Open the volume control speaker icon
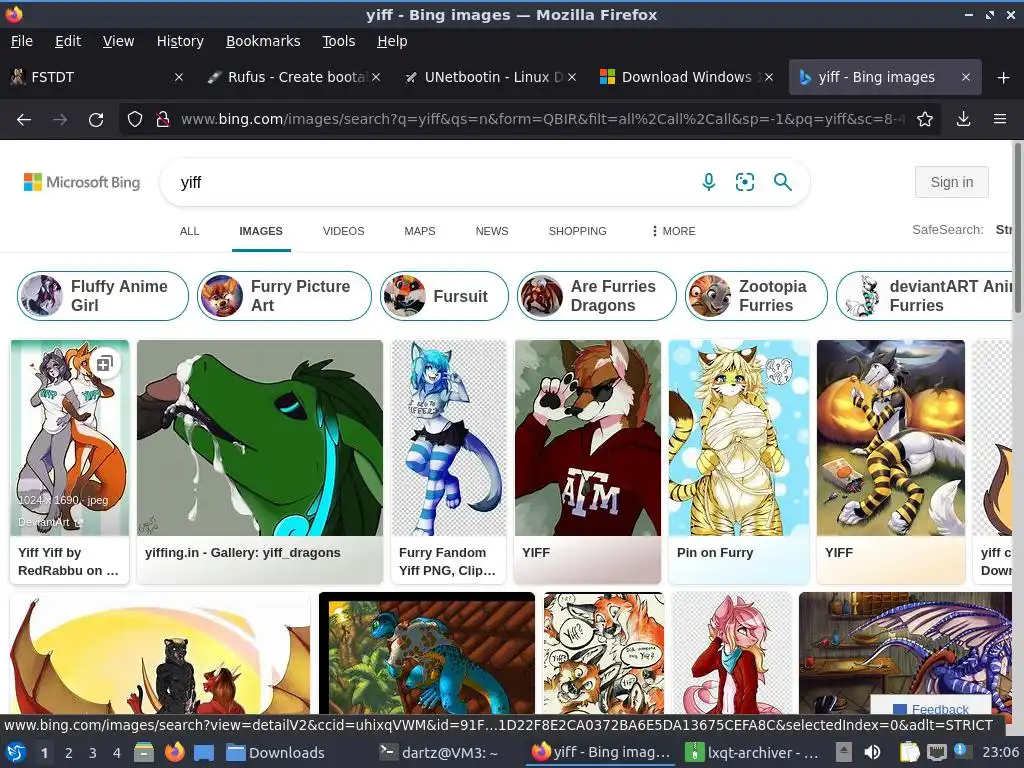Image resolution: width=1024 pixels, height=768 pixels. [x=872, y=752]
